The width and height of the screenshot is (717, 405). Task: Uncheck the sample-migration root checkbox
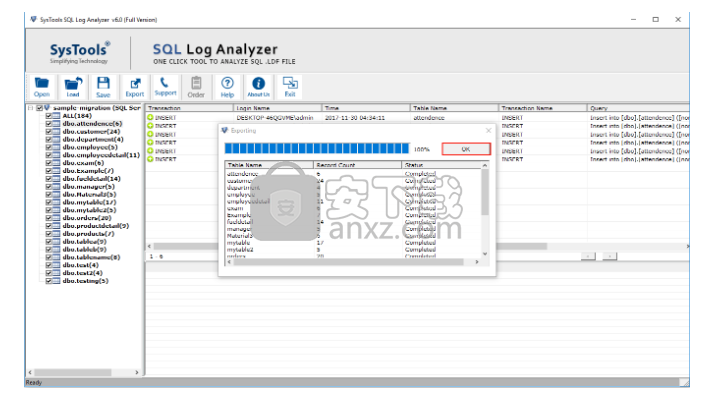click(x=39, y=108)
